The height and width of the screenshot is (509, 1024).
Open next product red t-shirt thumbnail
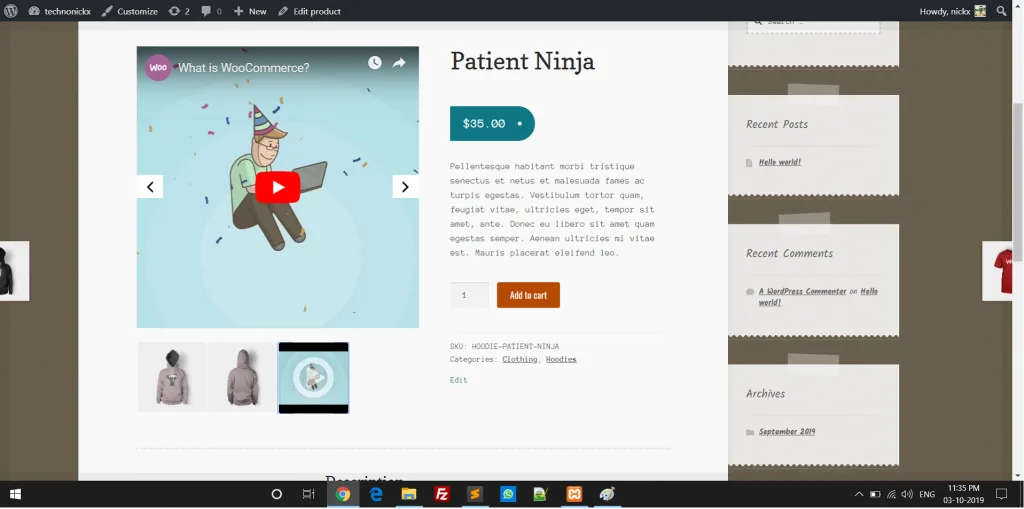click(997, 271)
